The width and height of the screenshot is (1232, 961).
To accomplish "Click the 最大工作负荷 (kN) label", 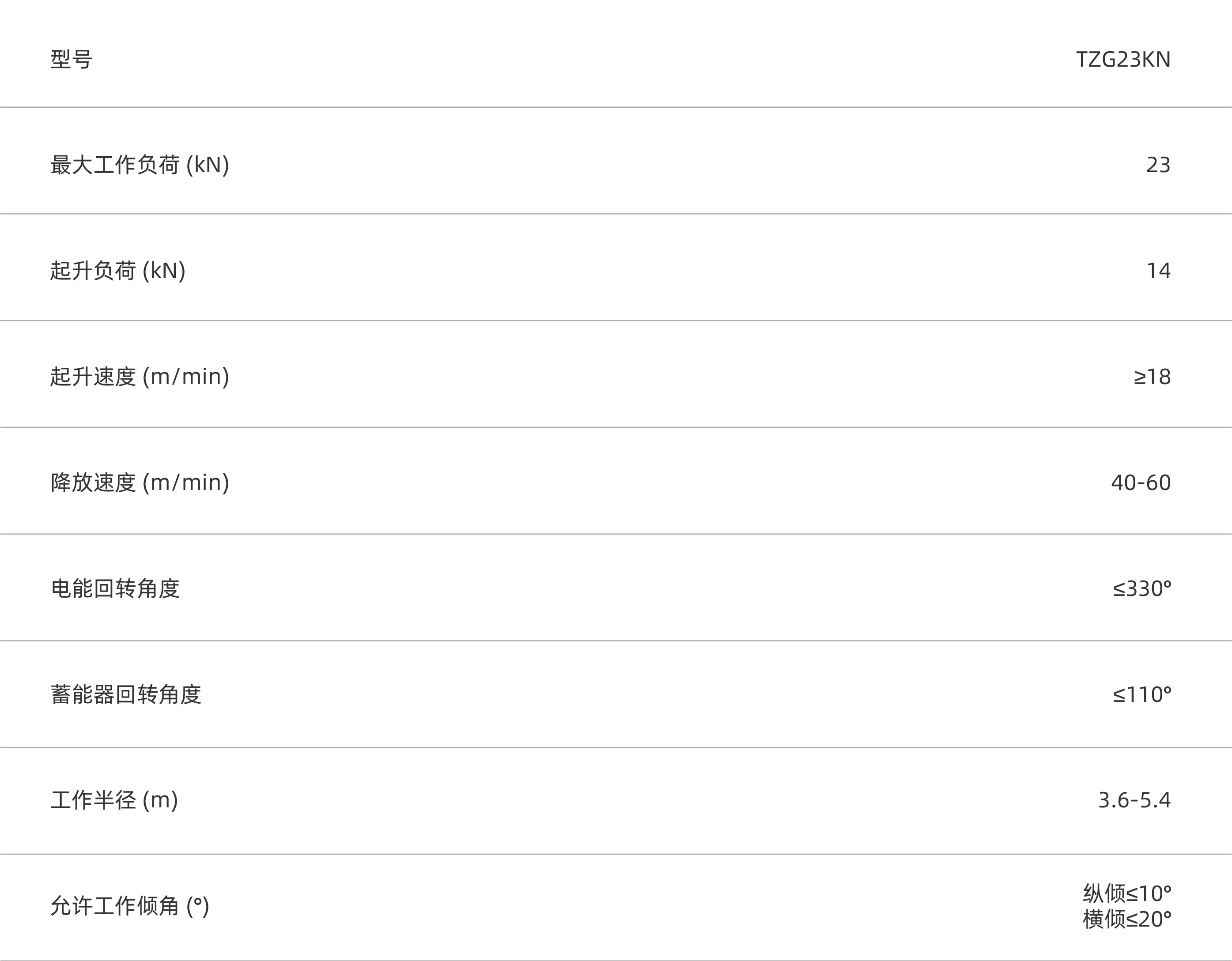I will click(x=140, y=165).
